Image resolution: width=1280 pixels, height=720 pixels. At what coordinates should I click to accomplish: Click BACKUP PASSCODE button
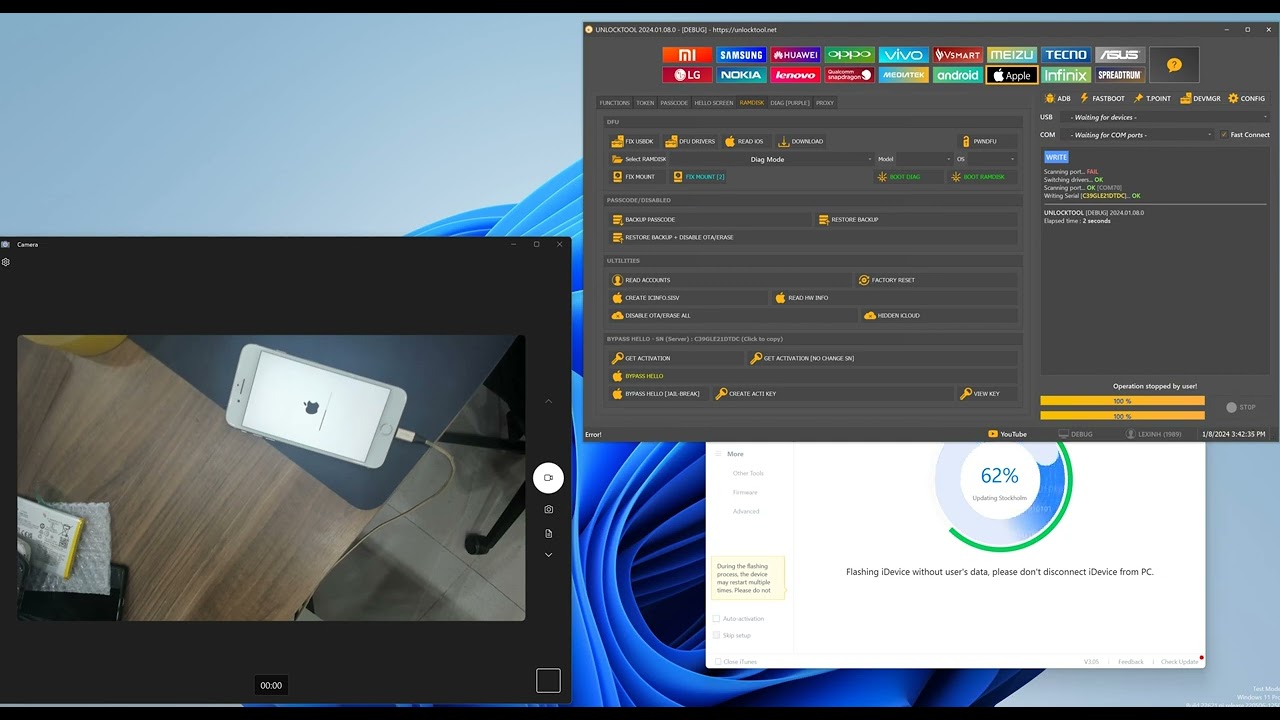711,219
